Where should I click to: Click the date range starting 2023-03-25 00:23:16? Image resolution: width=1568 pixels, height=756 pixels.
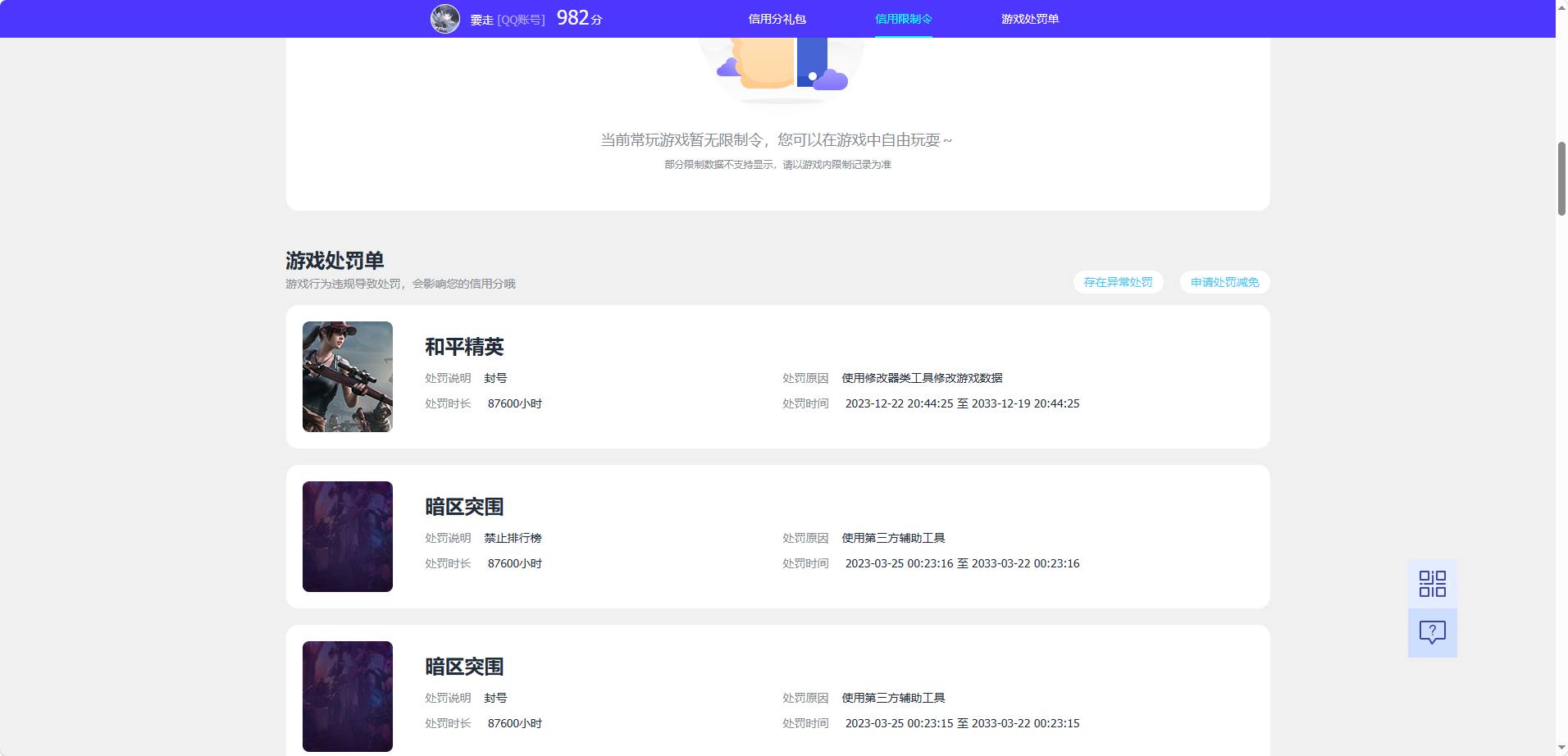(962, 563)
